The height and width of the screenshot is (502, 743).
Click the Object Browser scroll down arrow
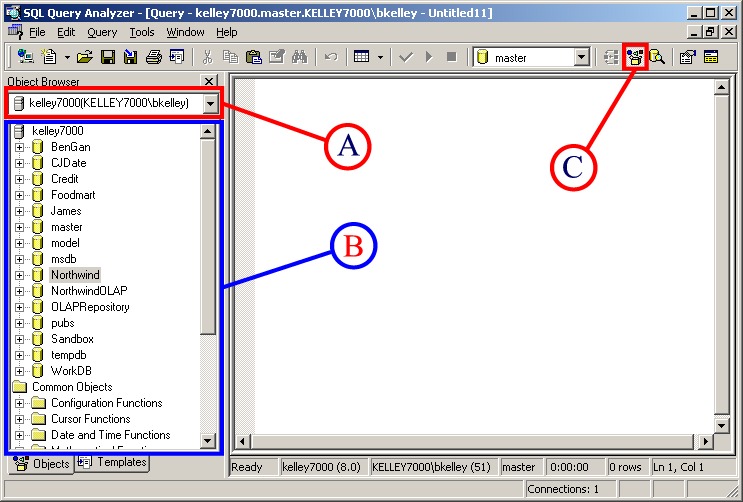pyautogui.click(x=208, y=441)
